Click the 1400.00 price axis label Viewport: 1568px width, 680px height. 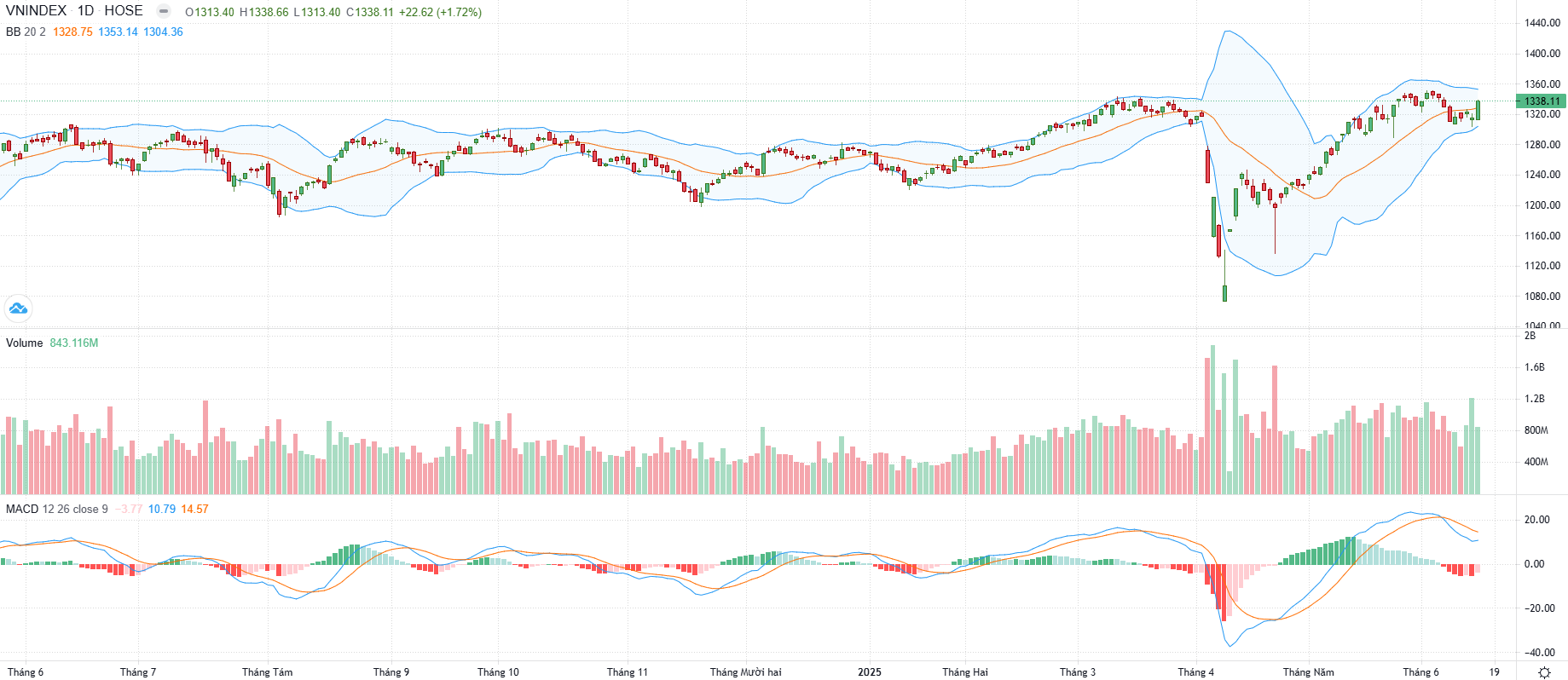point(1542,54)
